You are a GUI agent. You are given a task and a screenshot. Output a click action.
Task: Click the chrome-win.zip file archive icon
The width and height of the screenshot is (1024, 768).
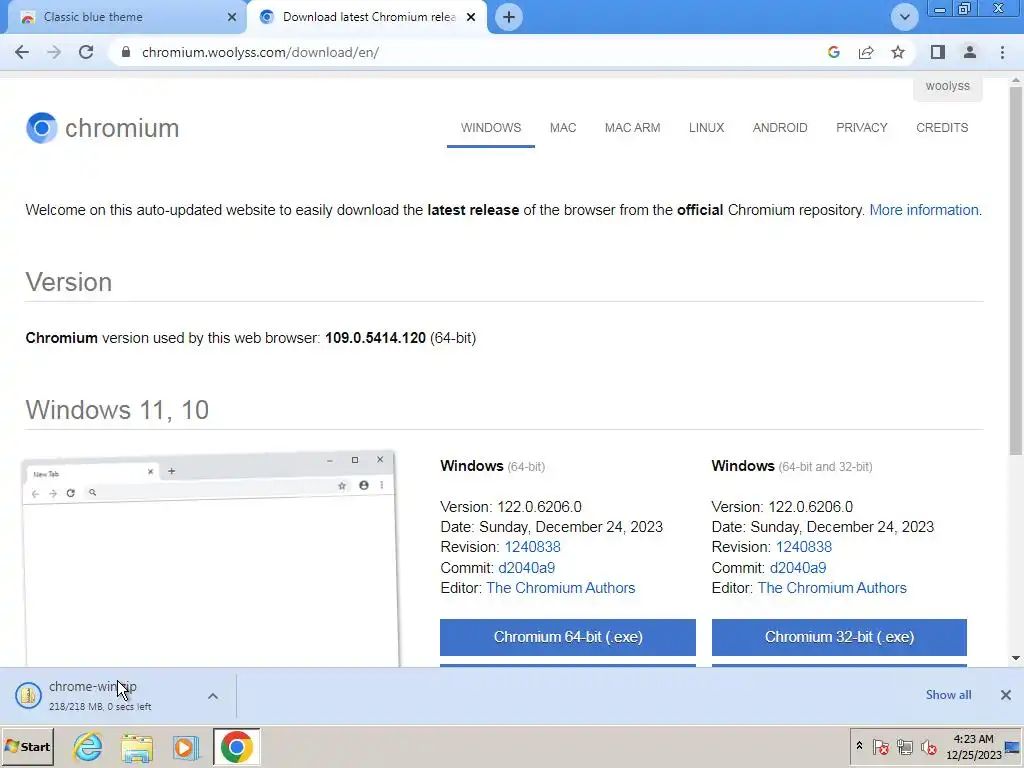[x=29, y=695]
